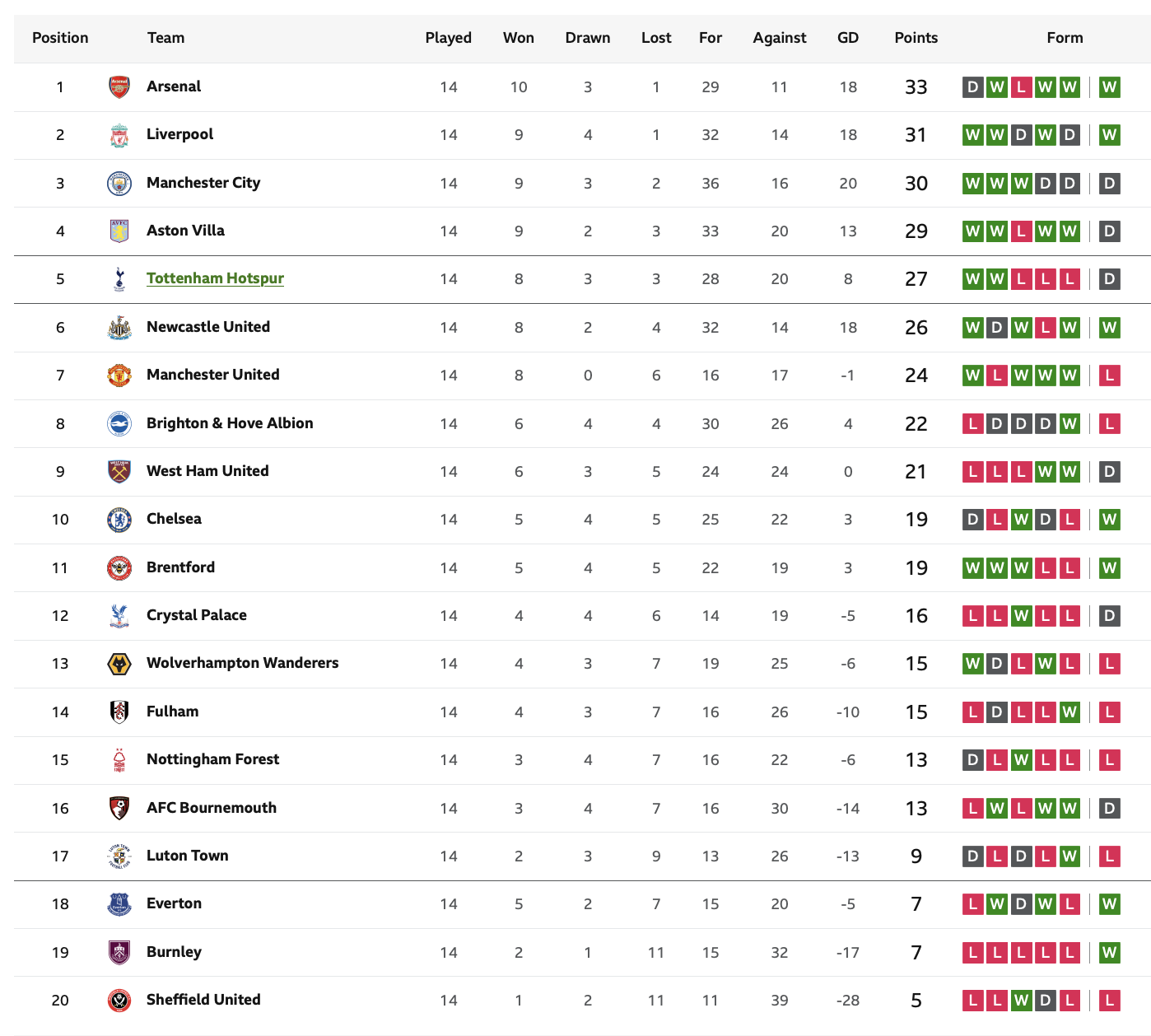Click the Form column header
Viewport: 1151px width, 1036px height.
(1065, 38)
